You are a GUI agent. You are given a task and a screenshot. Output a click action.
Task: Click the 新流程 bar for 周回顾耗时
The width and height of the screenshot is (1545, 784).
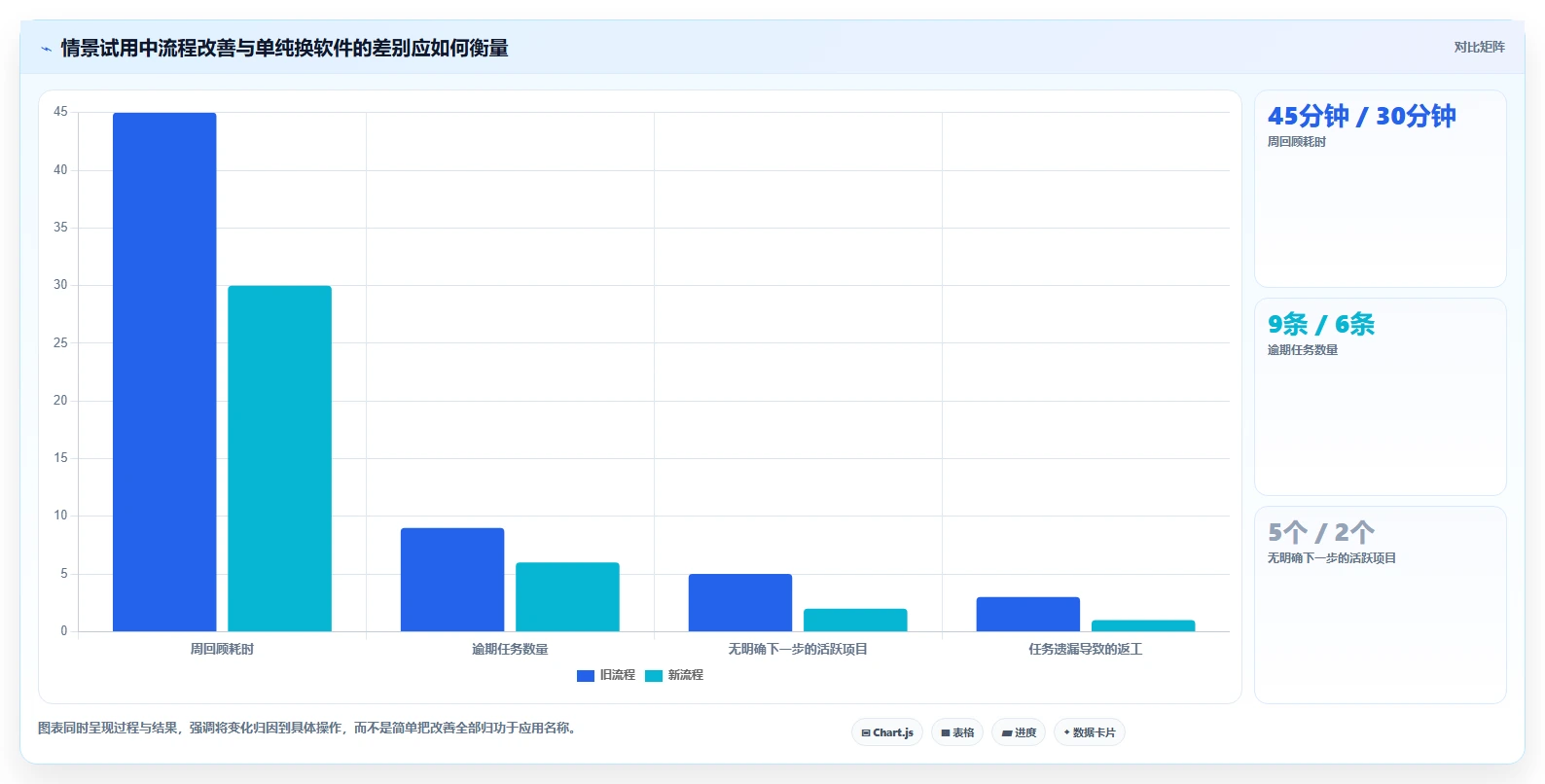tap(280, 458)
